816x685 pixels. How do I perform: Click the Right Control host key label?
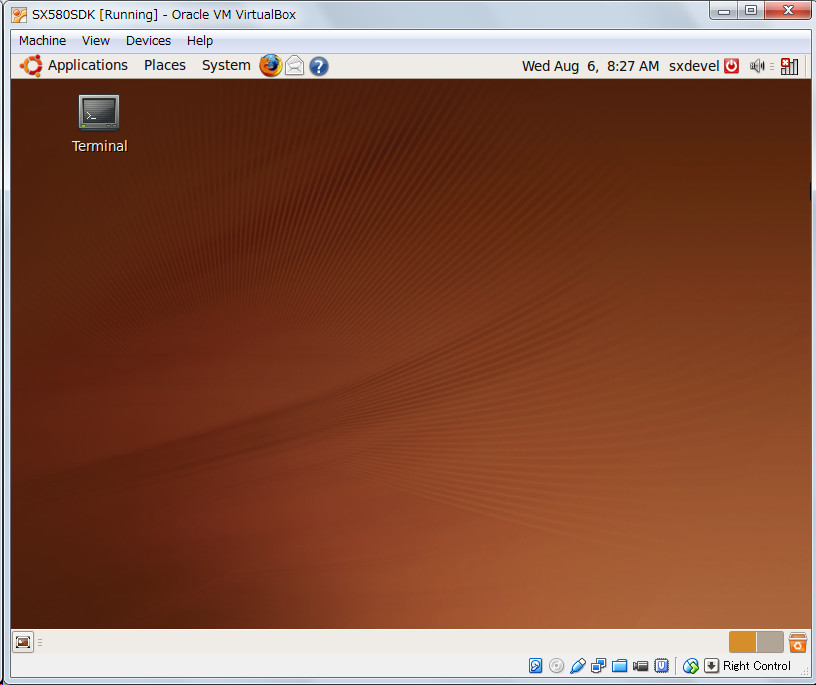click(757, 666)
